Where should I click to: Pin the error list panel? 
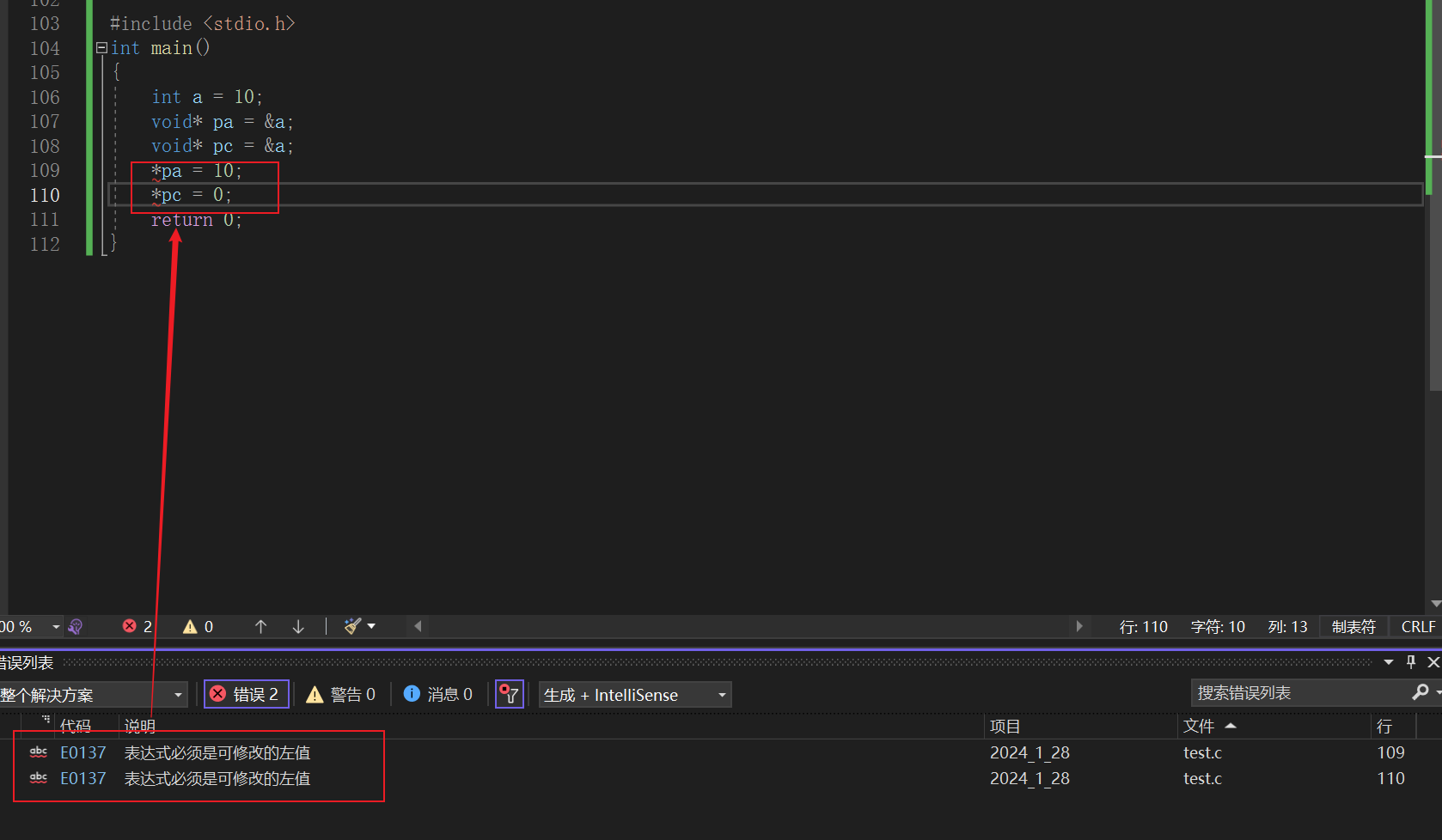[x=1410, y=662]
